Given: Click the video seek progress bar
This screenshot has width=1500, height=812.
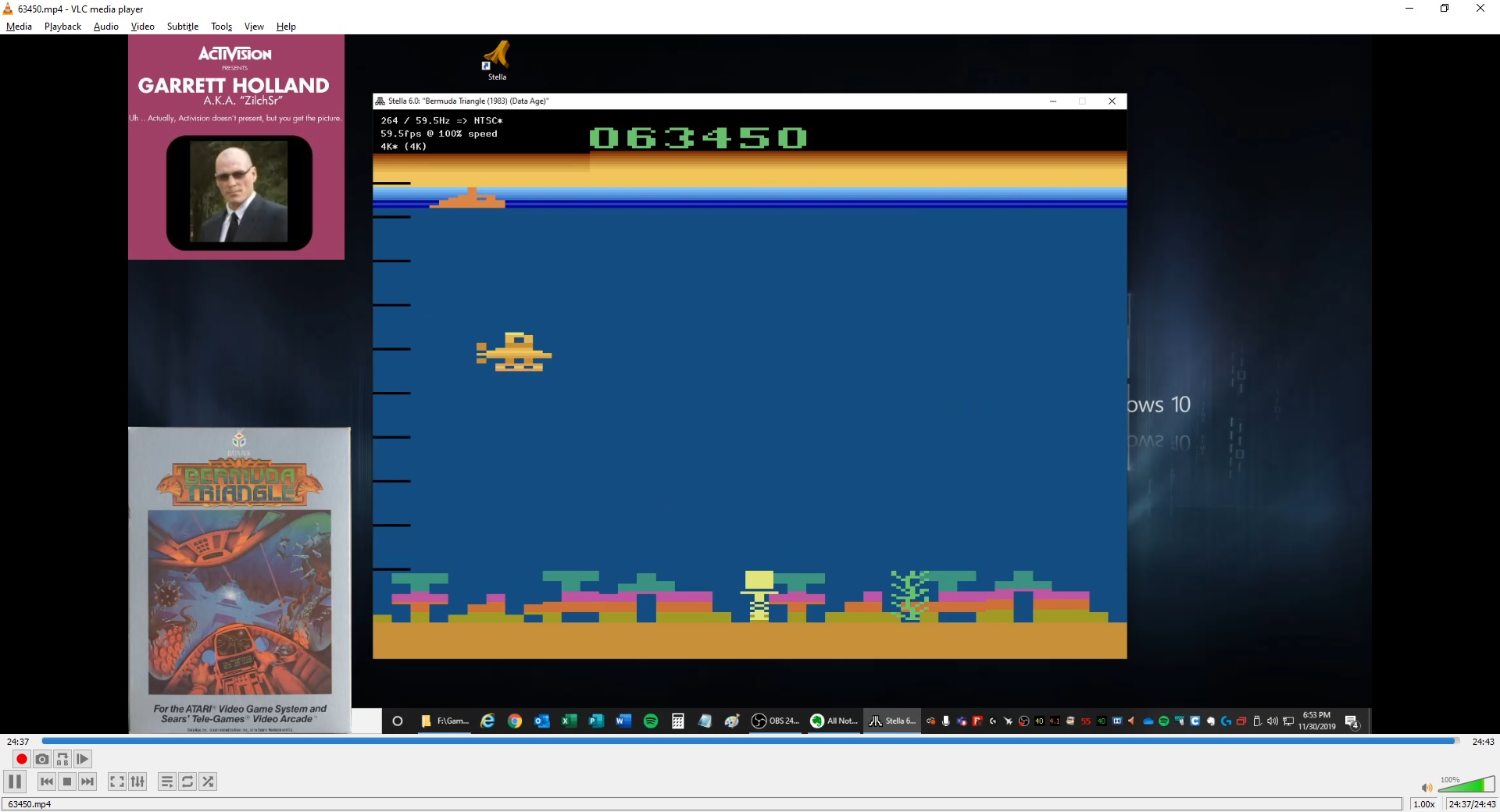Looking at the screenshot, I should click(750, 741).
